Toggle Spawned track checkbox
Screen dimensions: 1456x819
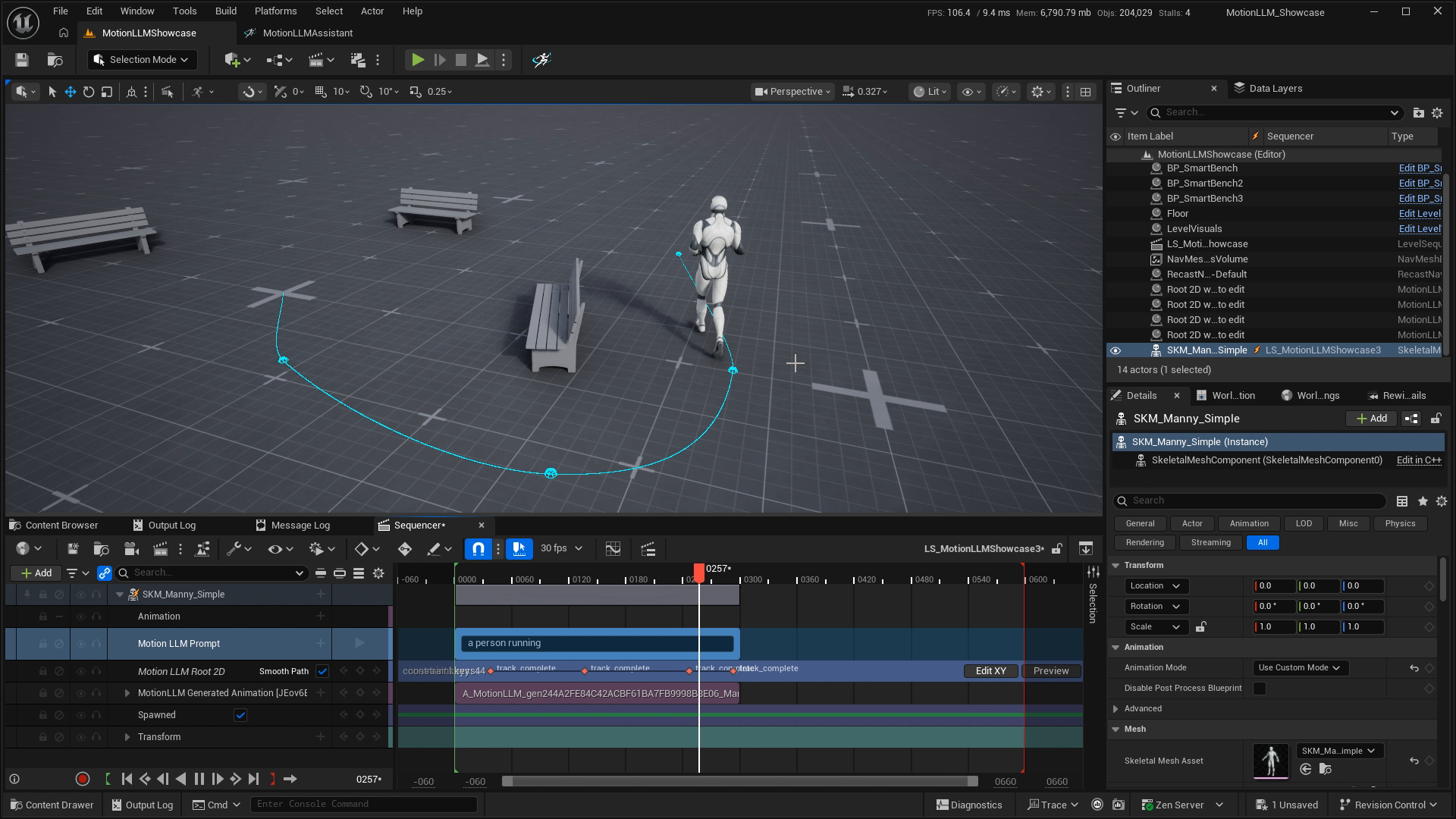(240, 715)
